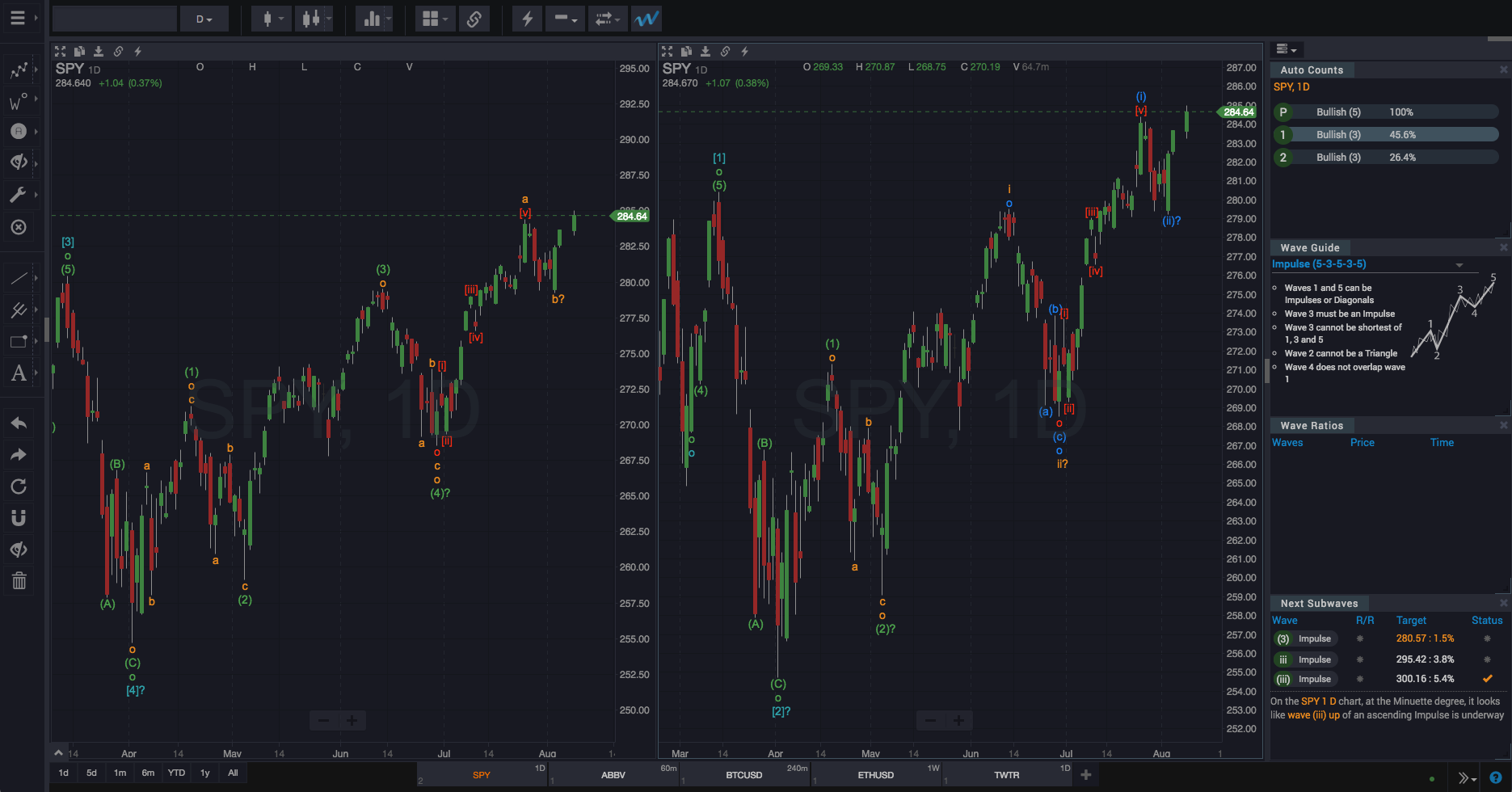The height and width of the screenshot is (792, 1512).
Task: Open the bar-chart indicators dropdown
Action: click(x=375, y=19)
